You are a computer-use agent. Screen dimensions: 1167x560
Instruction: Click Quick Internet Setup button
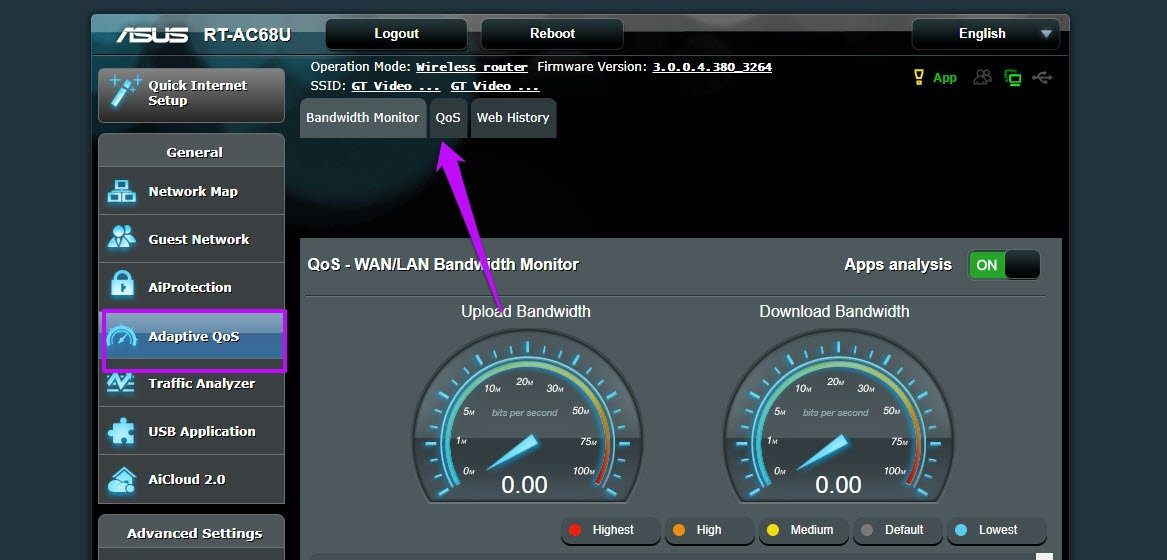click(191, 94)
